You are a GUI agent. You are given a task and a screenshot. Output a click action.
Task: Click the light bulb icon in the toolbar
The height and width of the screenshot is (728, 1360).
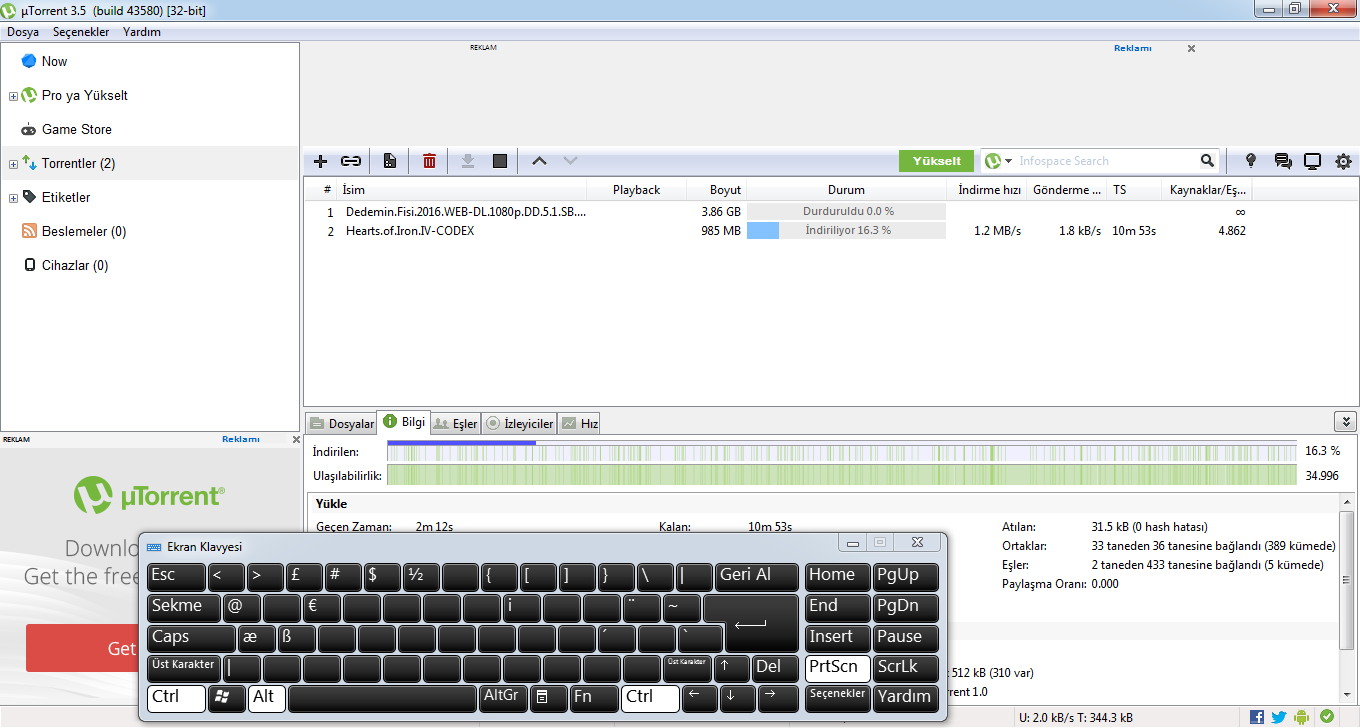pos(1250,161)
